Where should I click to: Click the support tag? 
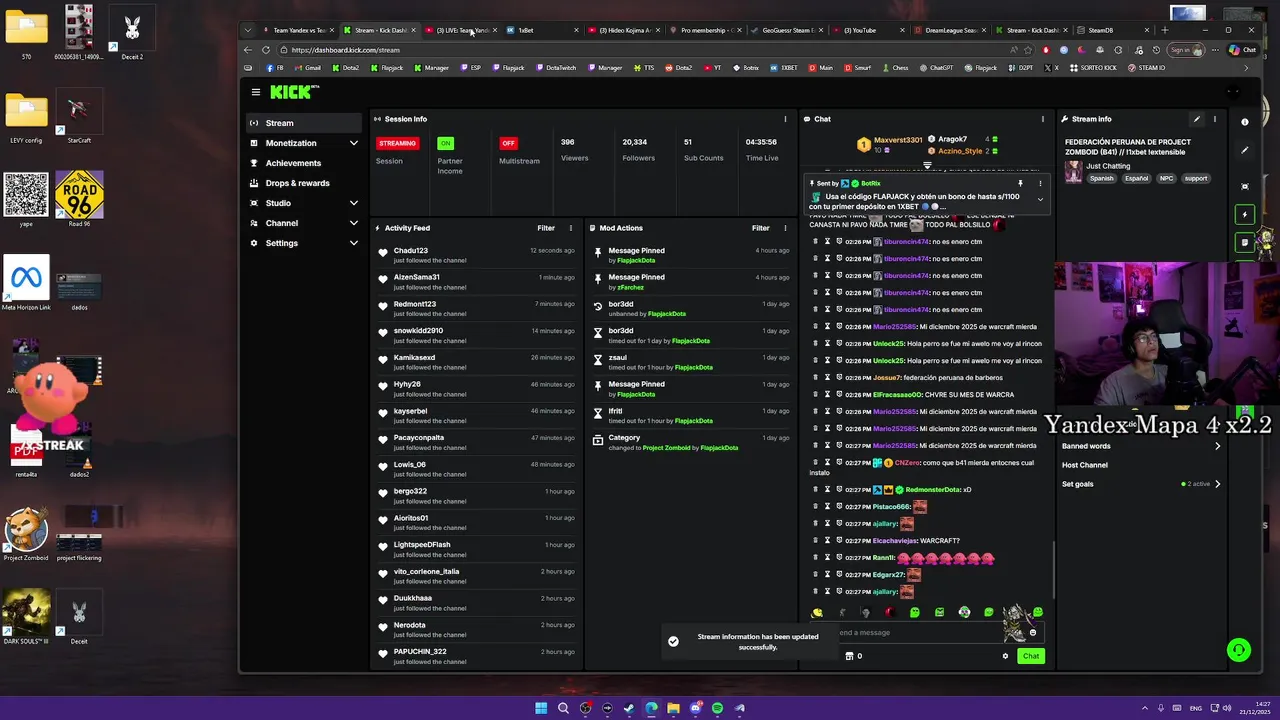coord(1196,178)
